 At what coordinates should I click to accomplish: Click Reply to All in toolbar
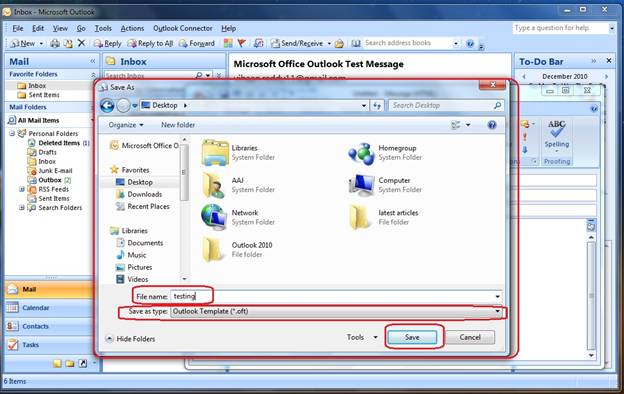pyautogui.click(x=150, y=43)
